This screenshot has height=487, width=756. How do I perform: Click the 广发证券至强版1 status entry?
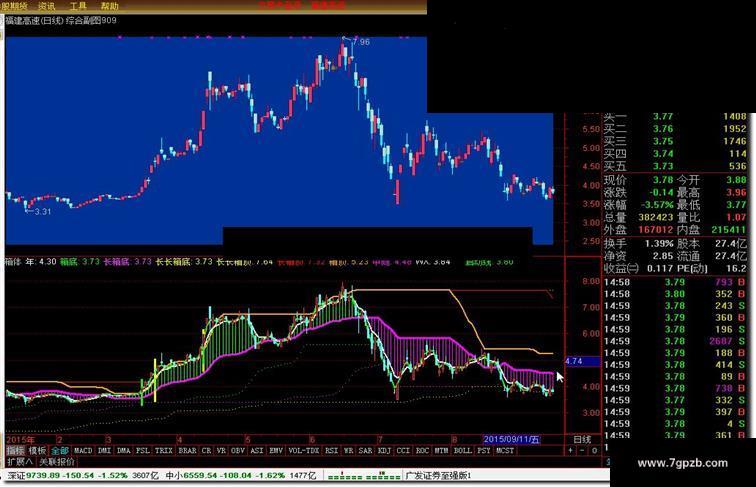[x=438, y=476]
